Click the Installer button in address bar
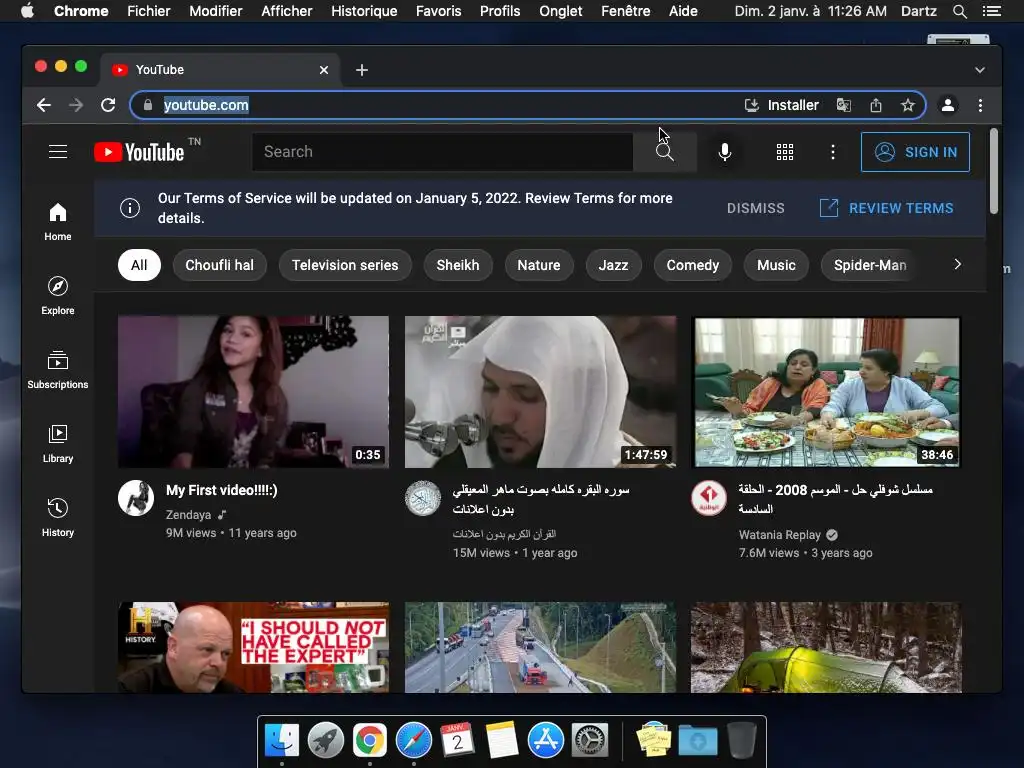 pyautogui.click(x=782, y=105)
